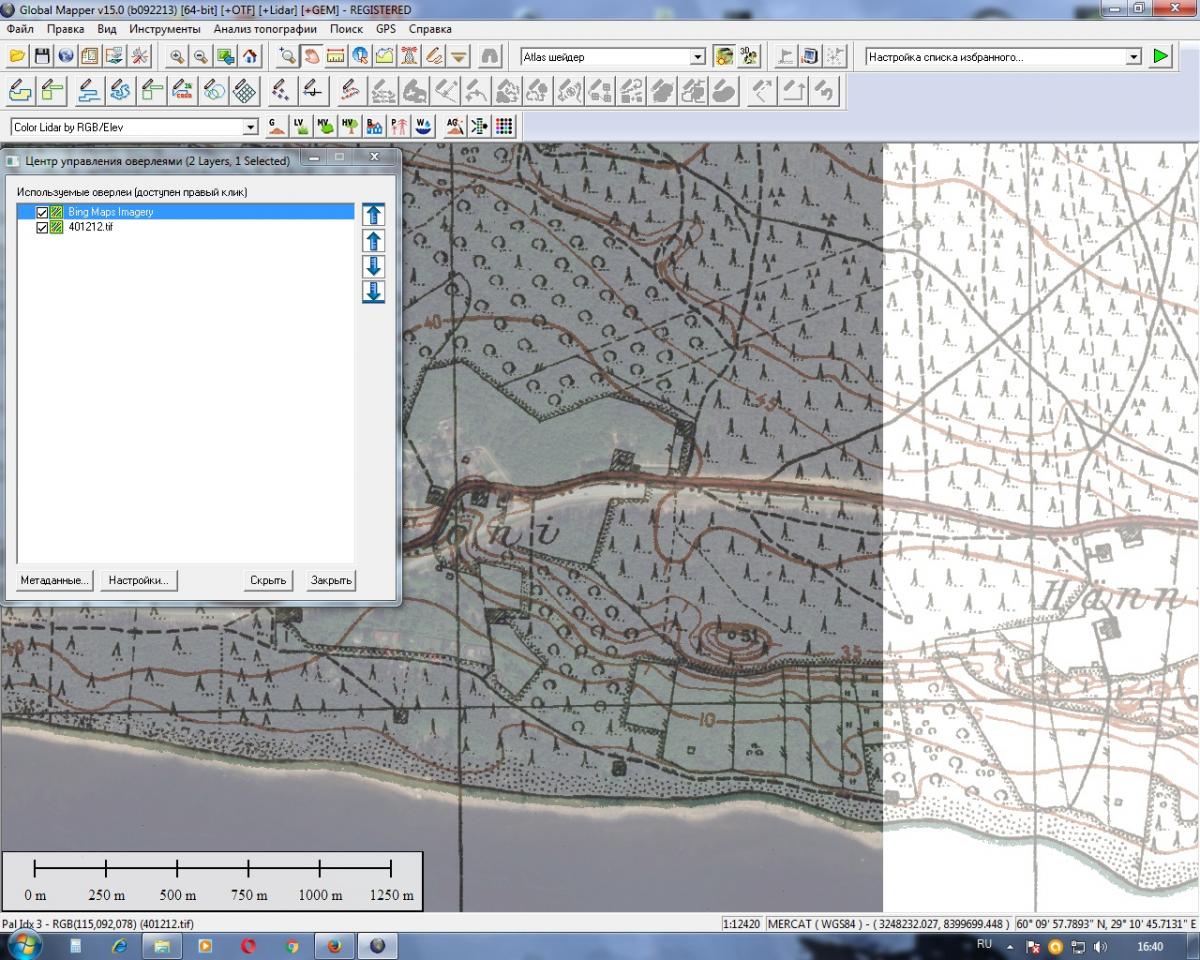Open the 3D view icon
Viewport: 1200px width, 960px height.
click(x=749, y=57)
